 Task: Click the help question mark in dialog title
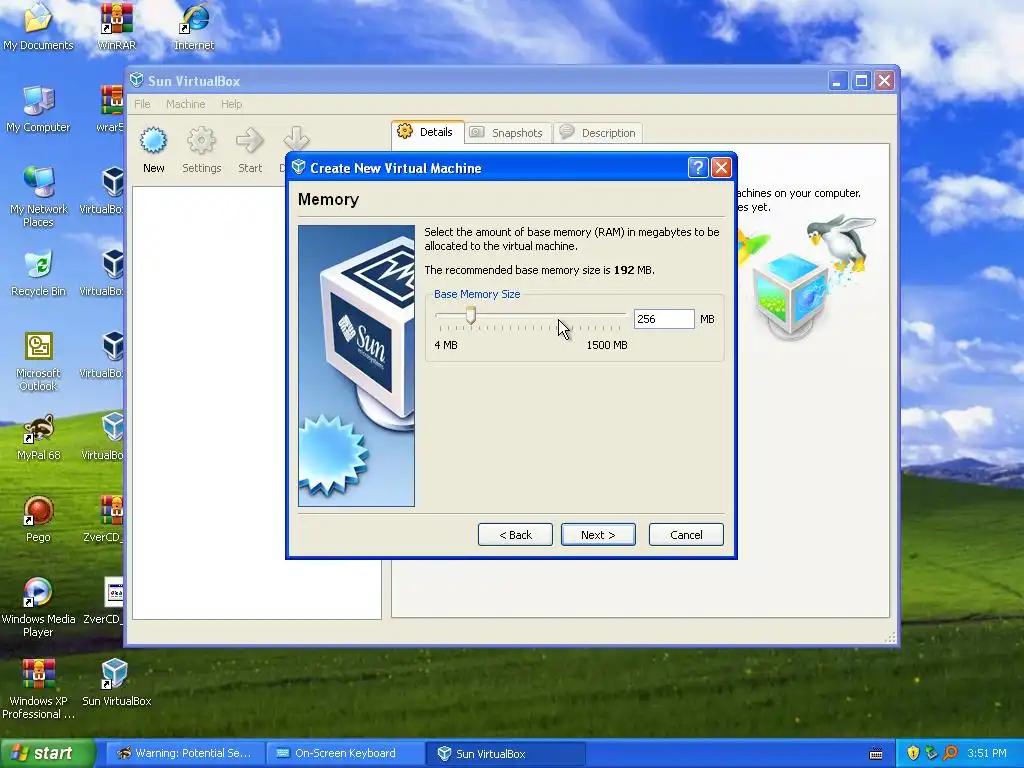click(x=697, y=168)
